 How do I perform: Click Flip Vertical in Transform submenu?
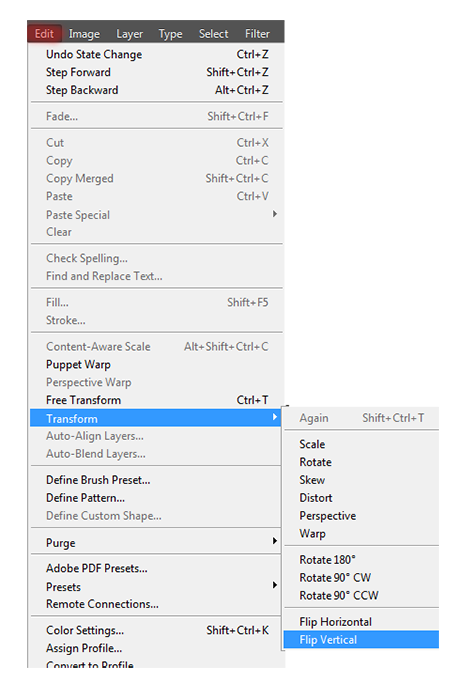[361, 639]
